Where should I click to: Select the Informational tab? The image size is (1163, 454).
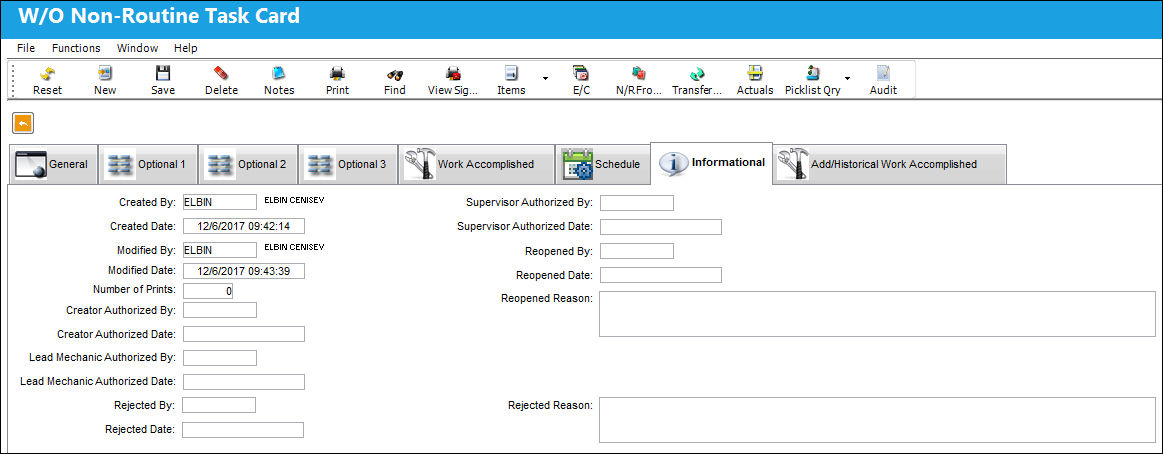click(x=711, y=162)
